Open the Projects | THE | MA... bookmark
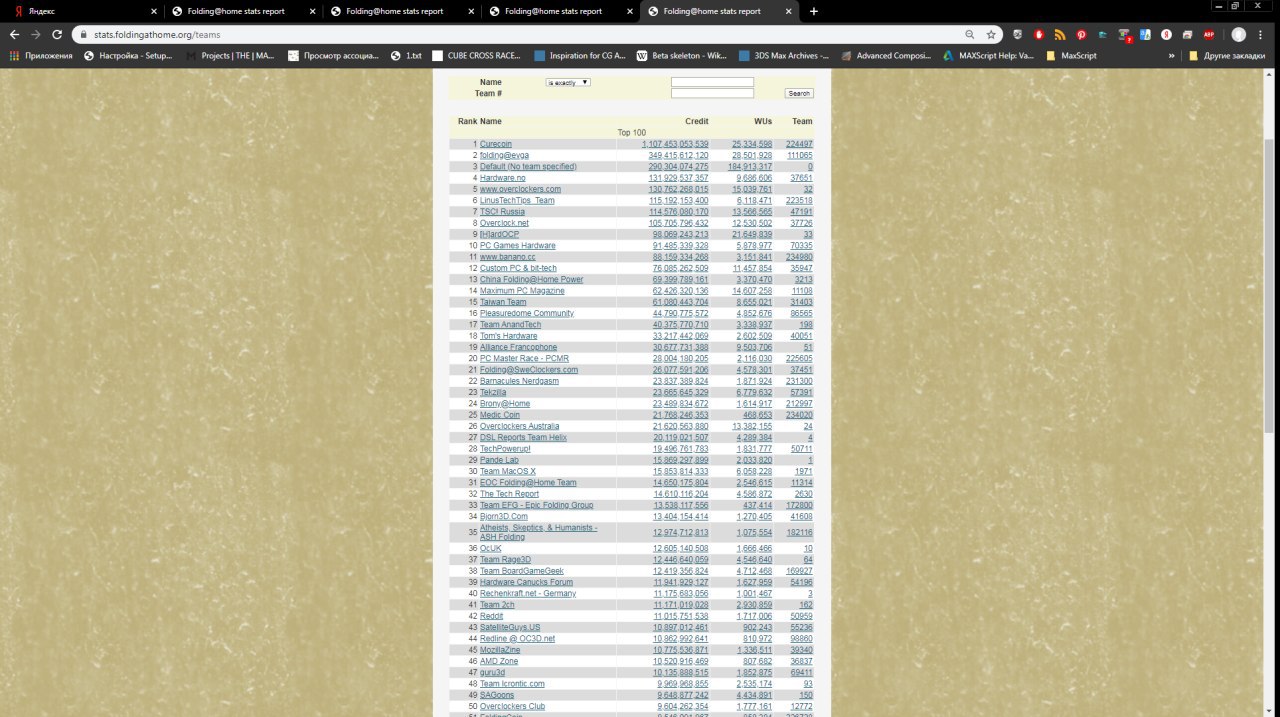The image size is (1280, 717). pos(230,56)
